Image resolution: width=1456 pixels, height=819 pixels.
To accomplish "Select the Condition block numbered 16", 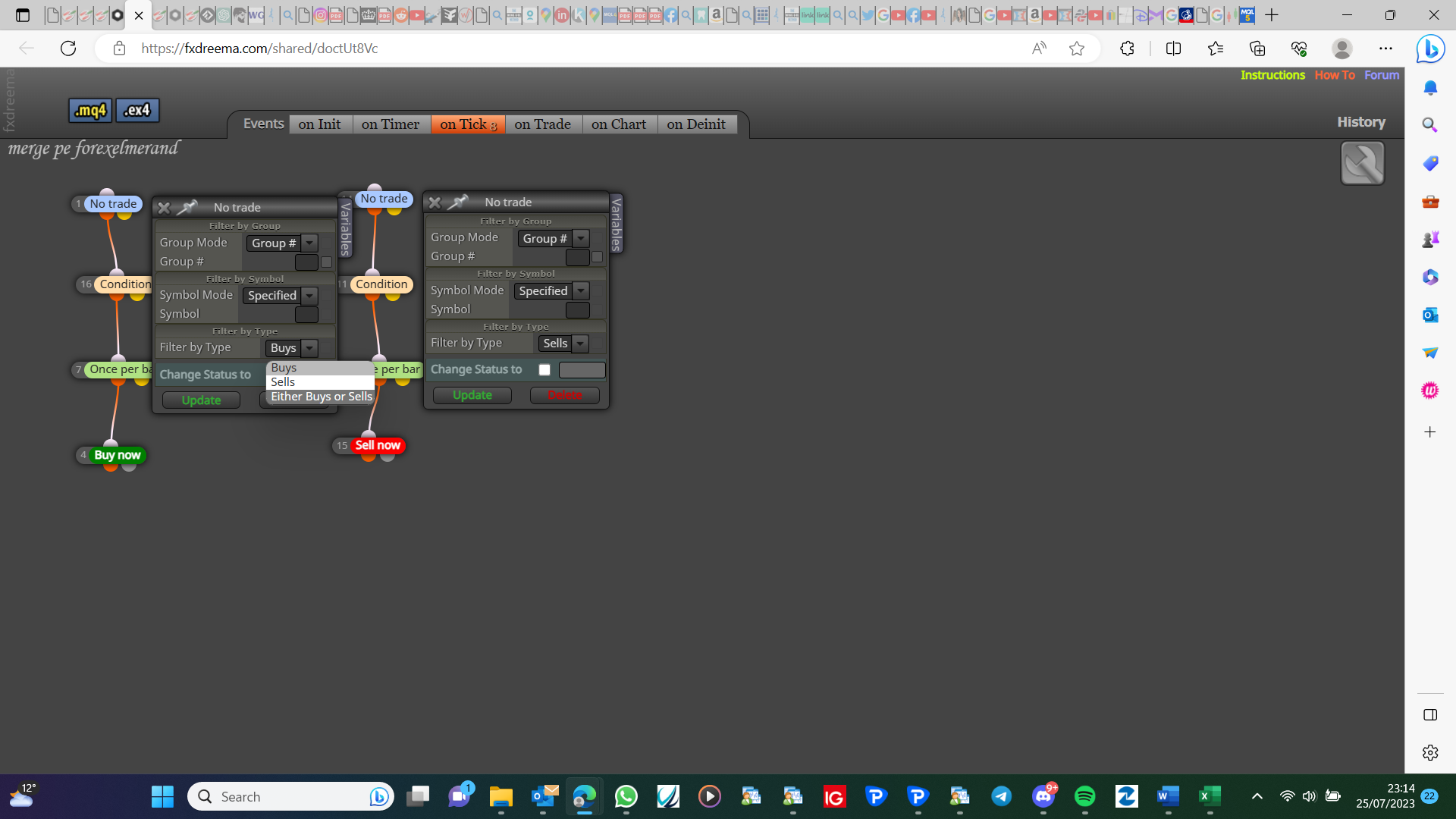I will [x=124, y=284].
